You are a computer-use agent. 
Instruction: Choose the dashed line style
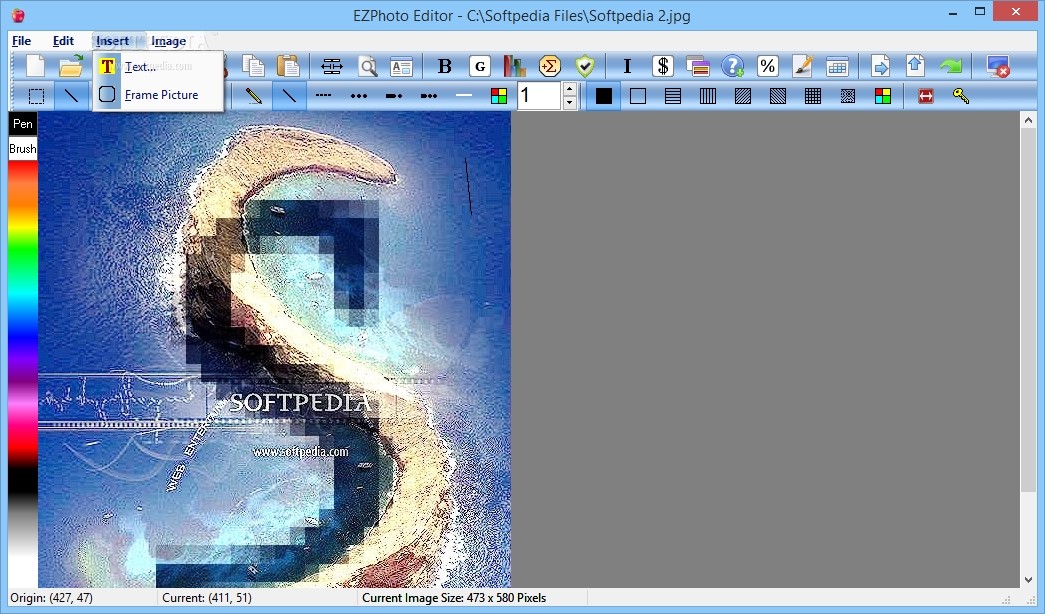pyautogui.click(x=323, y=96)
